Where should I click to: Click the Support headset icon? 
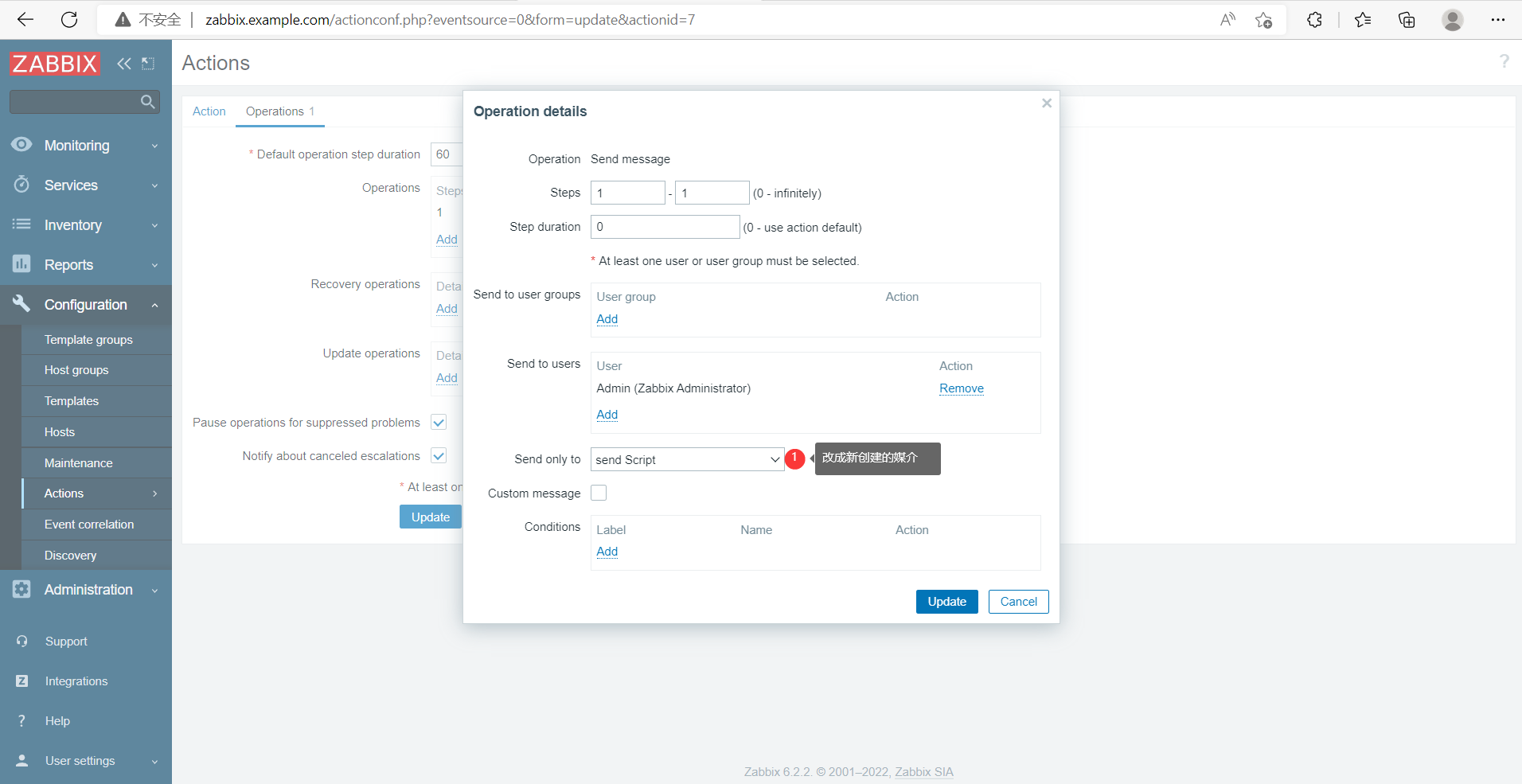pos(22,642)
